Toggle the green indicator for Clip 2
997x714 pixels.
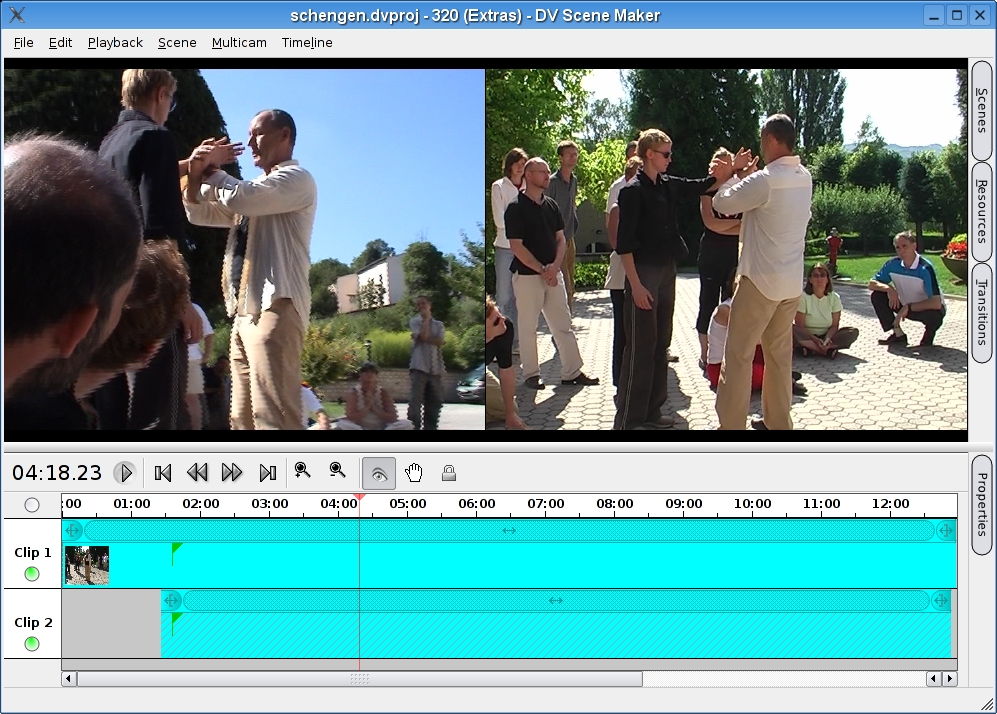click(x=32, y=644)
